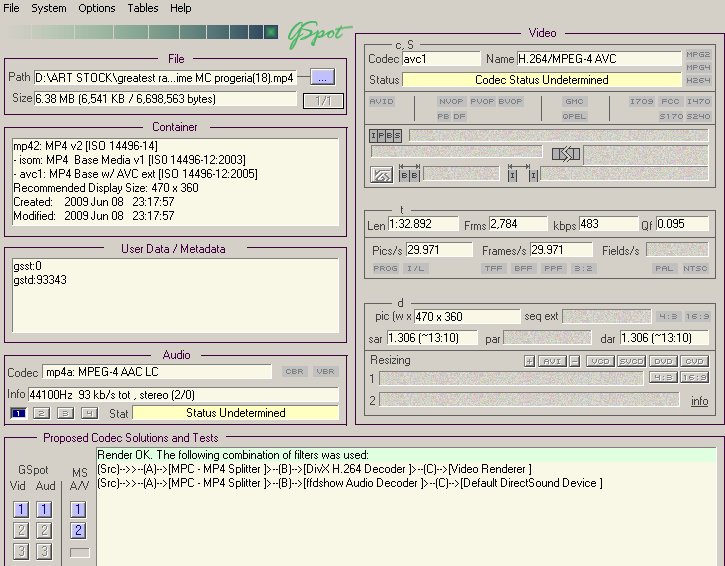Select audio stream 2 button
Image resolution: width=725 pixels, height=566 pixels.
pos(41,413)
